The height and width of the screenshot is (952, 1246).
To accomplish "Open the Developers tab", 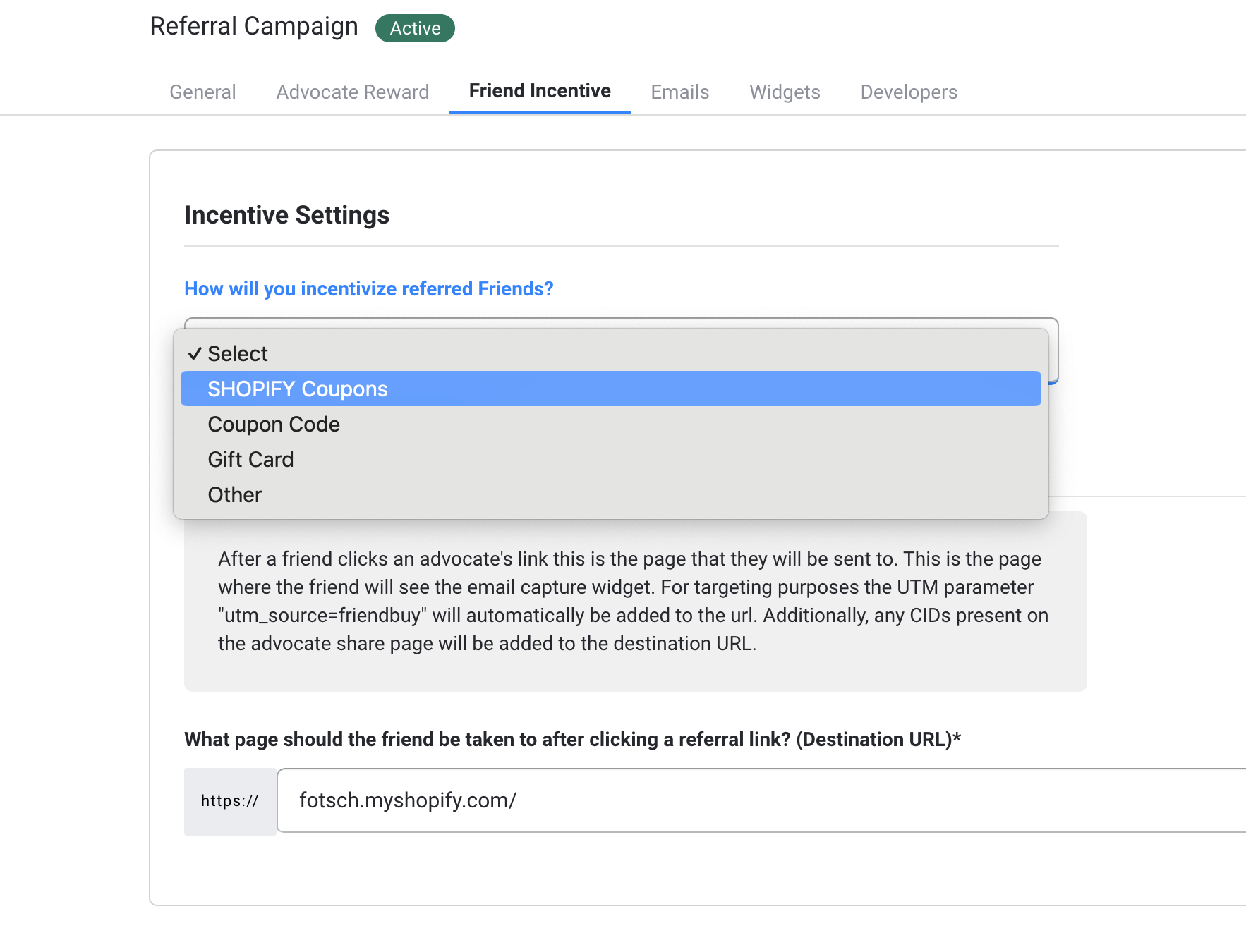I will point(909,92).
